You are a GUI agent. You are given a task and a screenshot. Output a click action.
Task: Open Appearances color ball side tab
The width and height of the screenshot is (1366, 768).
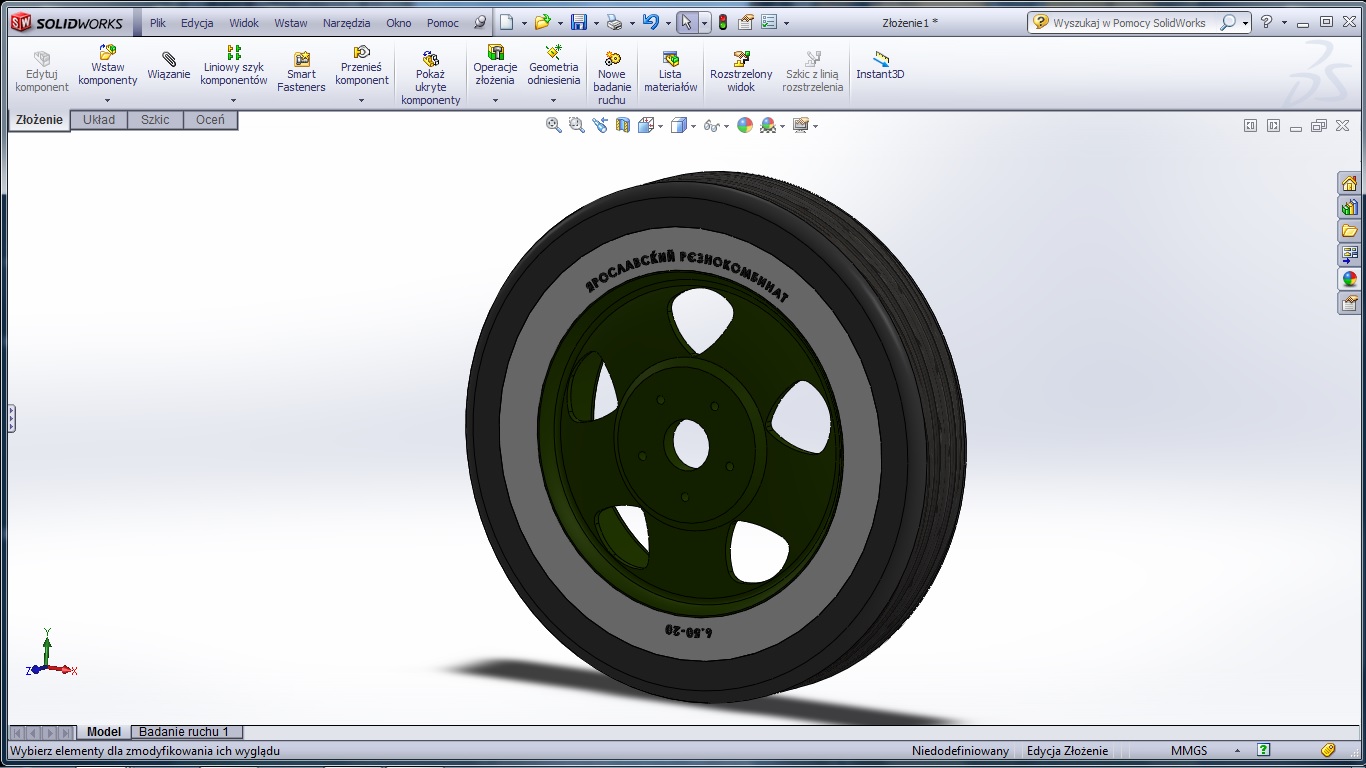[x=1350, y=279]
